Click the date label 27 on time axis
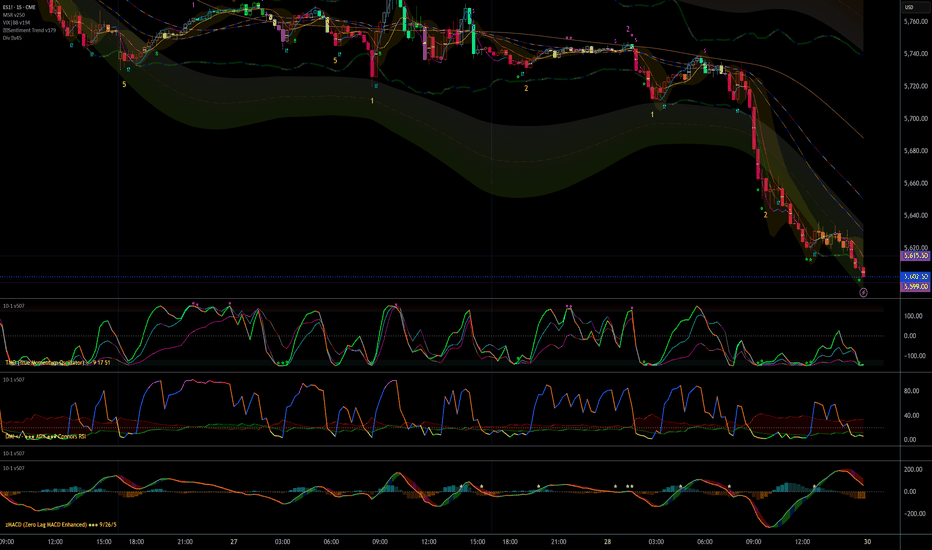 click(234, 542)
